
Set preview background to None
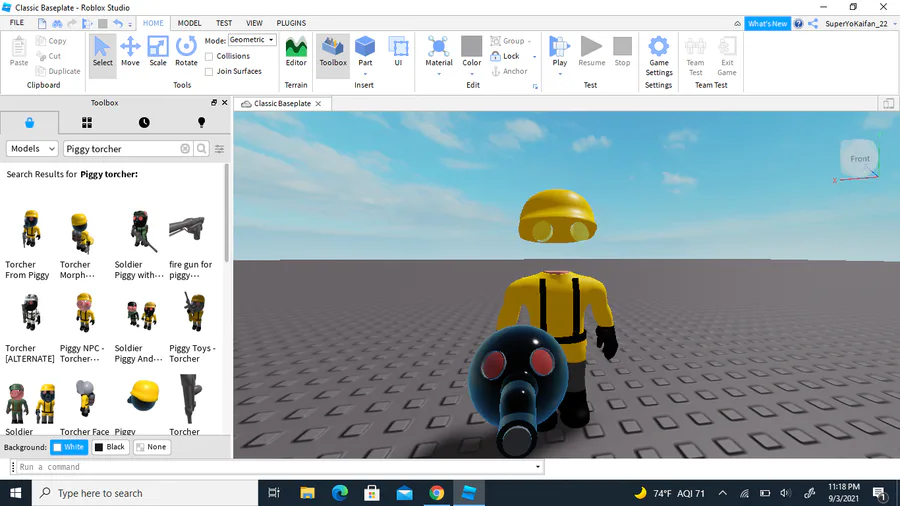point(152,447)
